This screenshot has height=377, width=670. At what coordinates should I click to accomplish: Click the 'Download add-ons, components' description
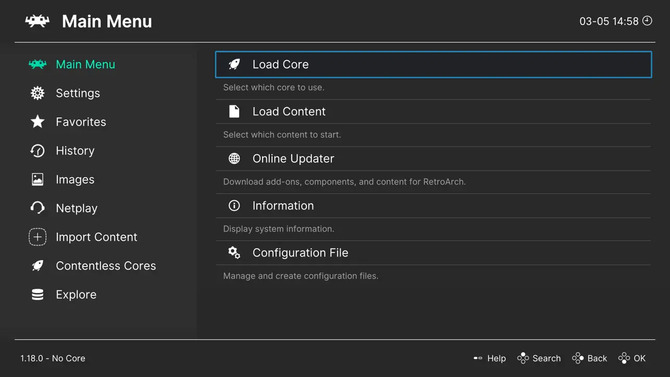344,182
